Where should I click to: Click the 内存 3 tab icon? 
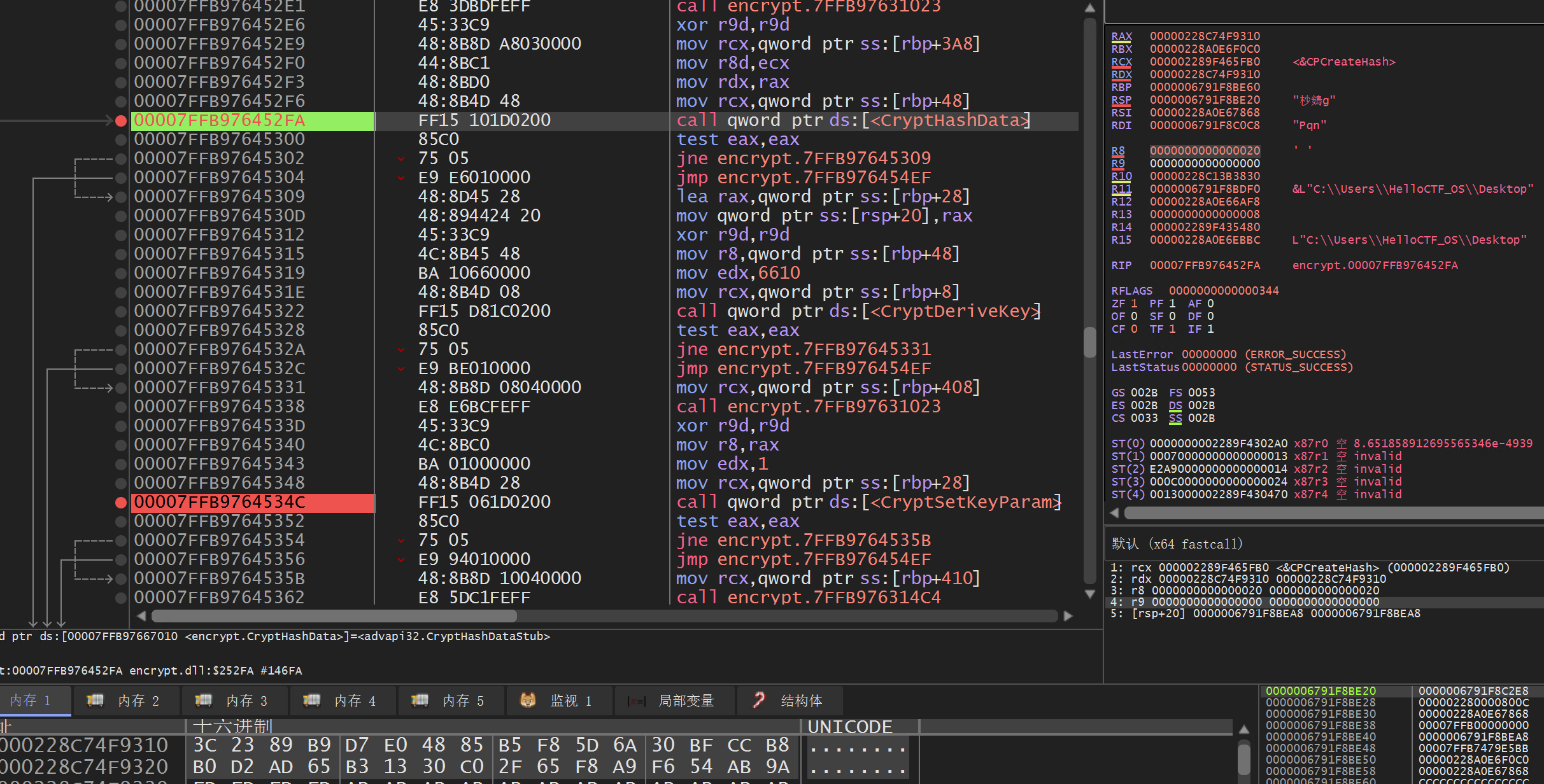(203, 701)
